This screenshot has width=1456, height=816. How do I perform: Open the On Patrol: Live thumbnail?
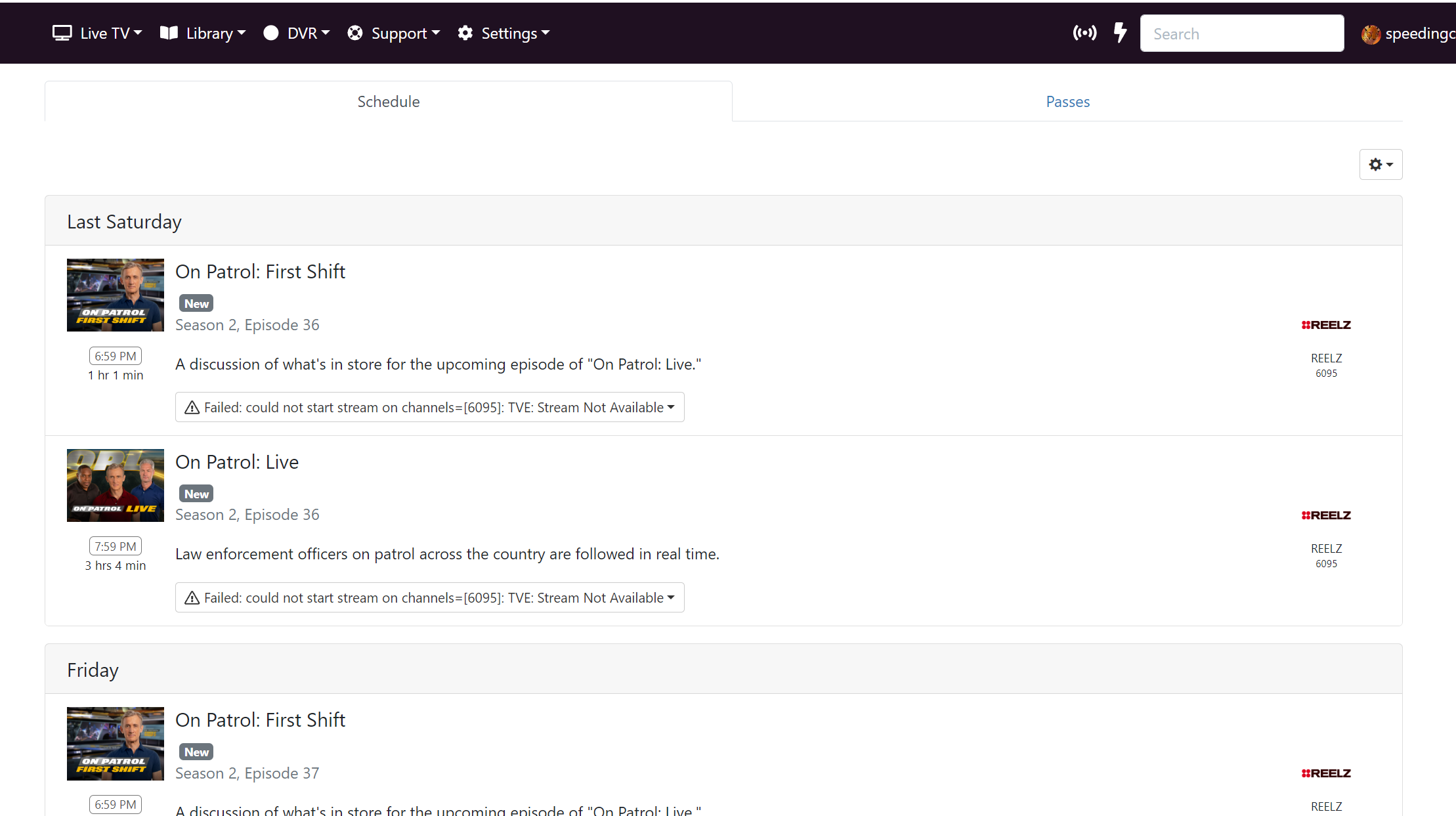pyautogui.click(x=116, y=485)
